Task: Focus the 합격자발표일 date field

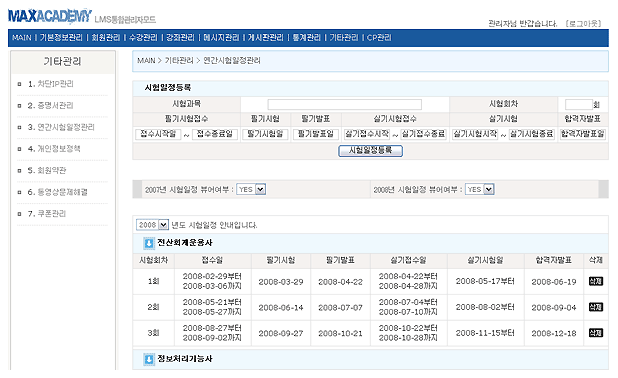Action: 583,134
